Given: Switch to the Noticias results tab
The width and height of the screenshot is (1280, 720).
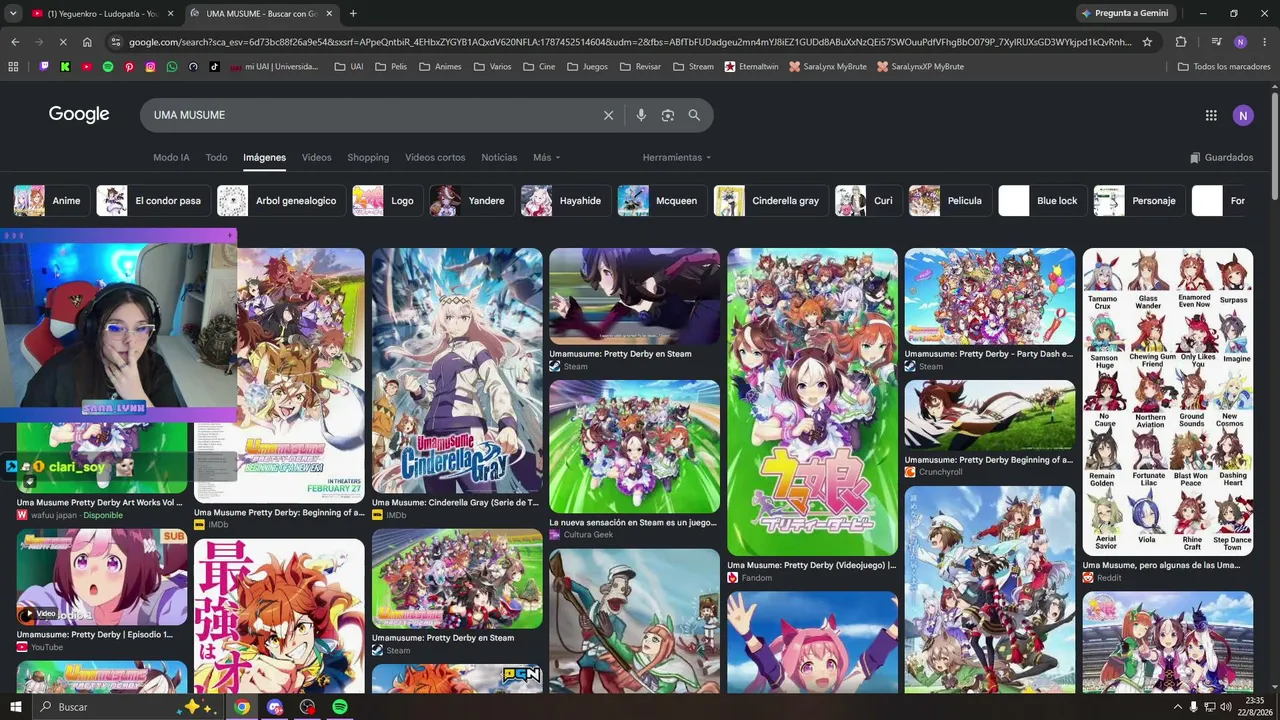Looking at the screenshot, I should point(499,157).
